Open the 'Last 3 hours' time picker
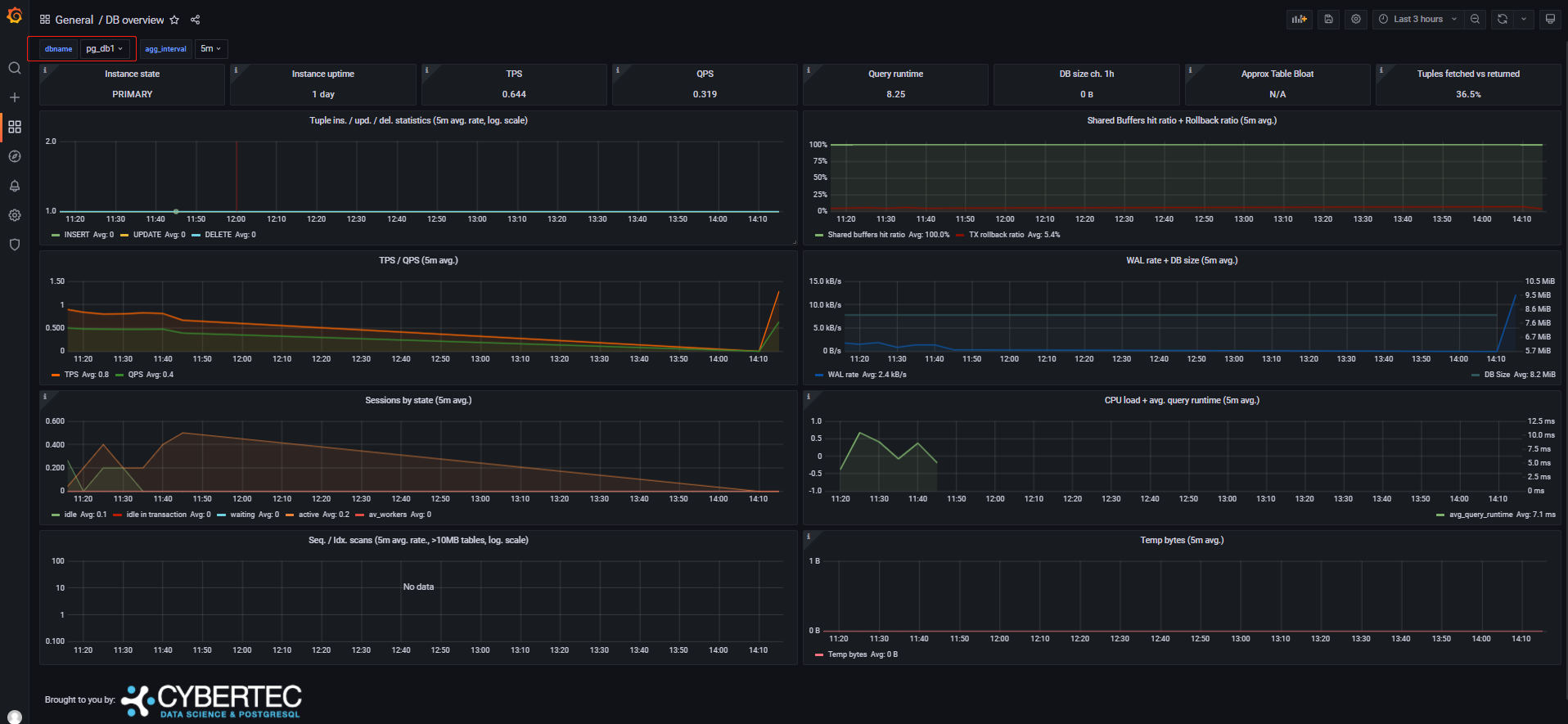The width and height of the screenshot is (1568, 724). click(1417, 19)
